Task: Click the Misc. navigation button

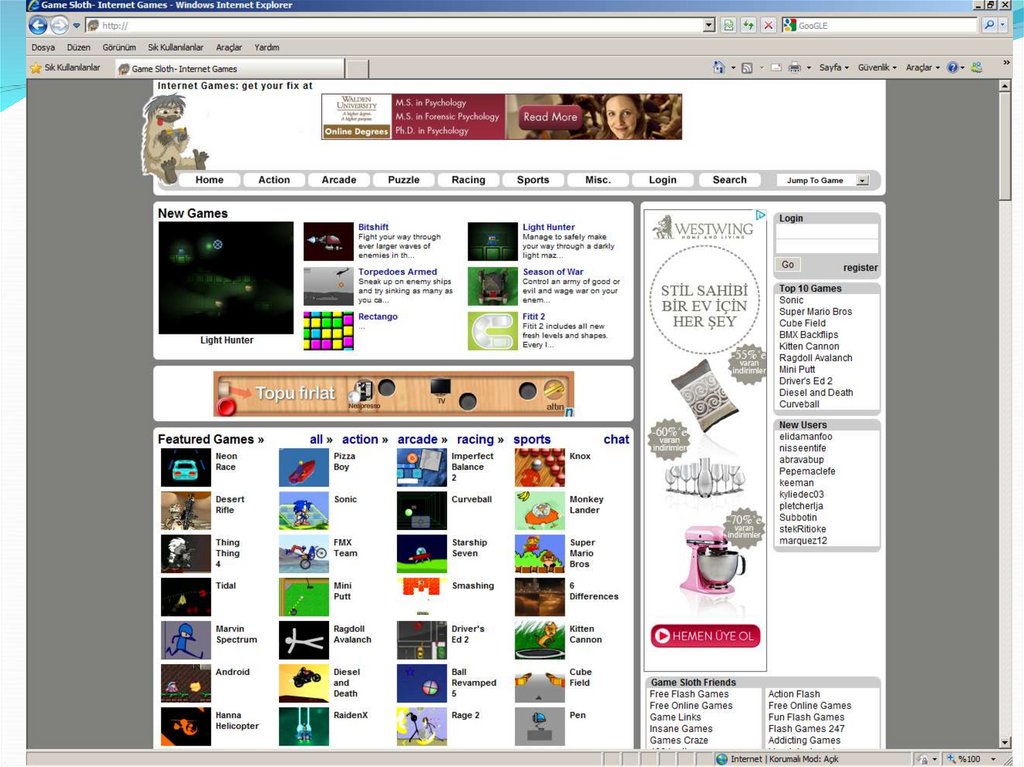Action: [598, 180]
